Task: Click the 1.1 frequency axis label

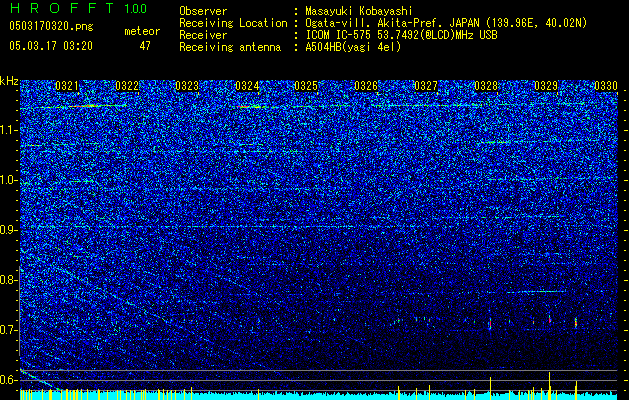Action: tap(8, 130)
